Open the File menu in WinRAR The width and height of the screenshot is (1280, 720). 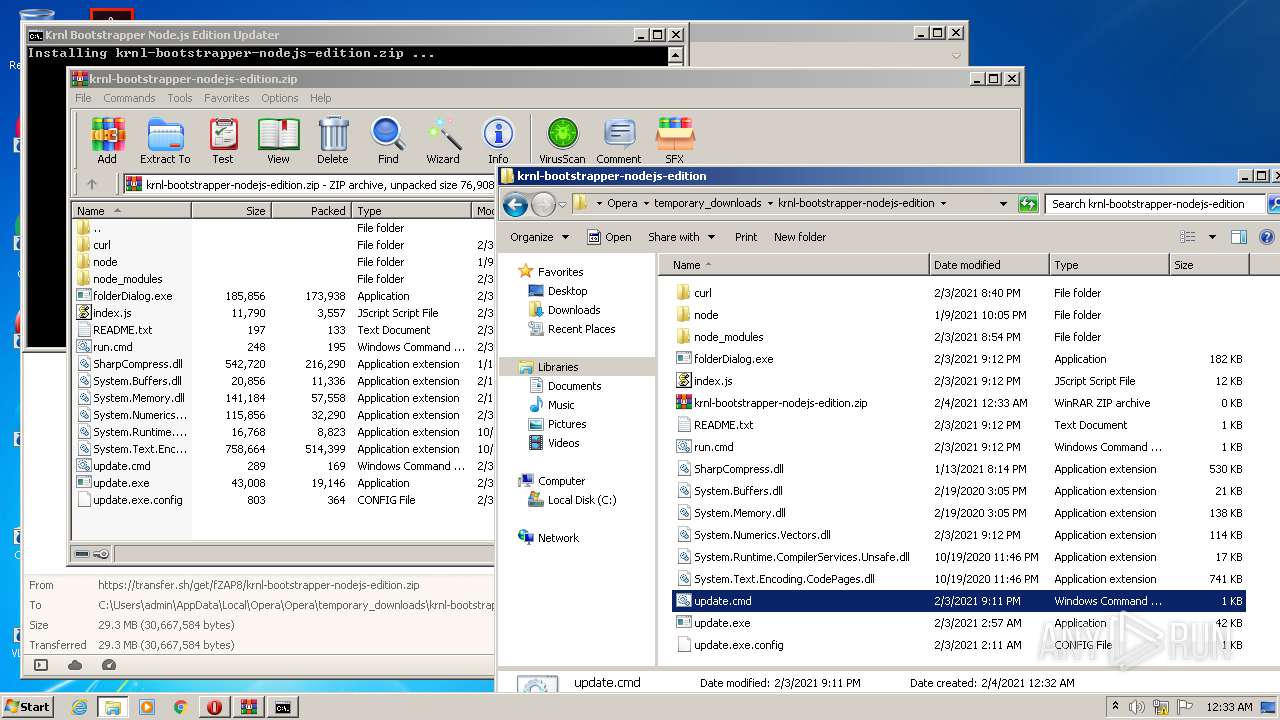[x=83, y=98]
